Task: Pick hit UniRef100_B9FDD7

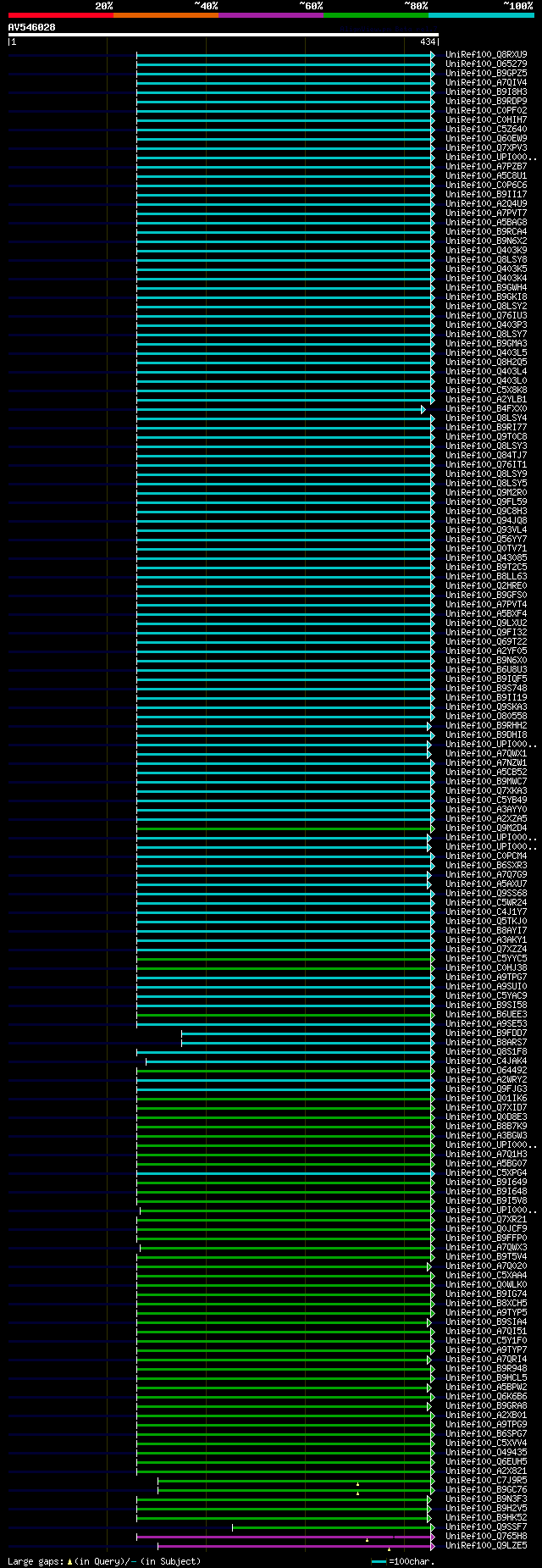Action: tap(486, 1033)
